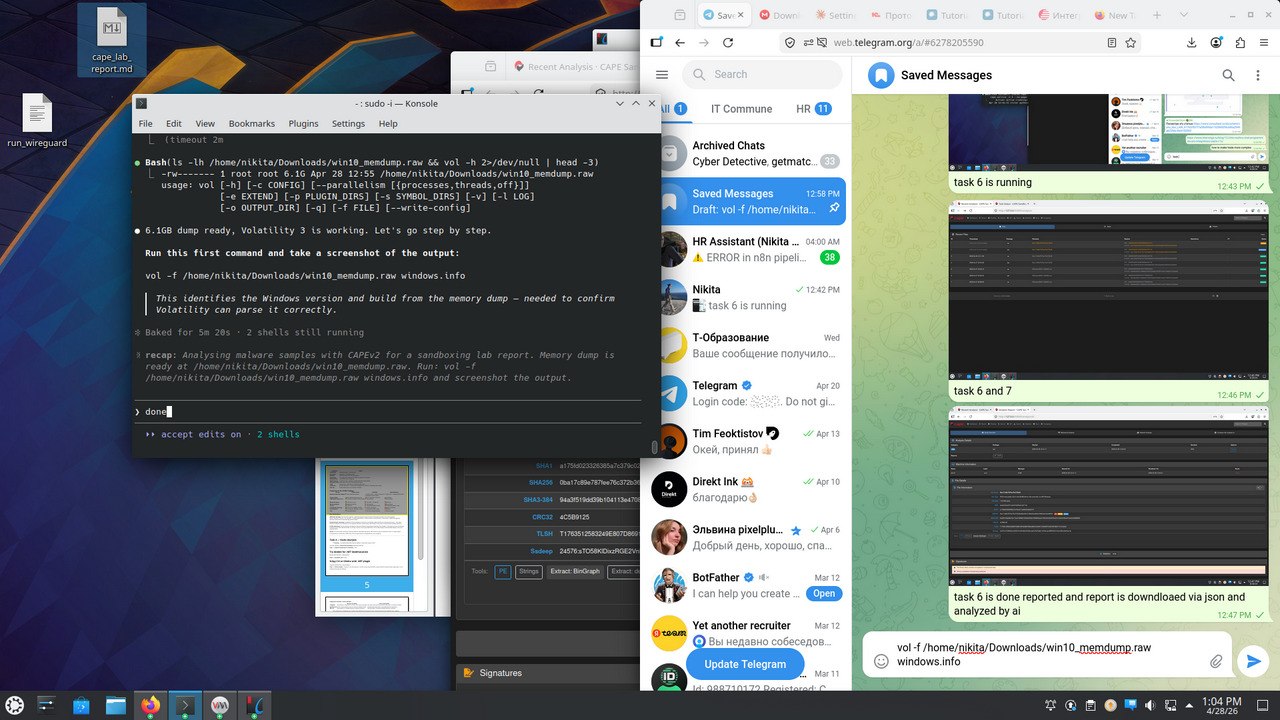Open Firefox extensions puzzle icon
Viewport: 1280px width, 720px height.
(x=1240, y=43)
